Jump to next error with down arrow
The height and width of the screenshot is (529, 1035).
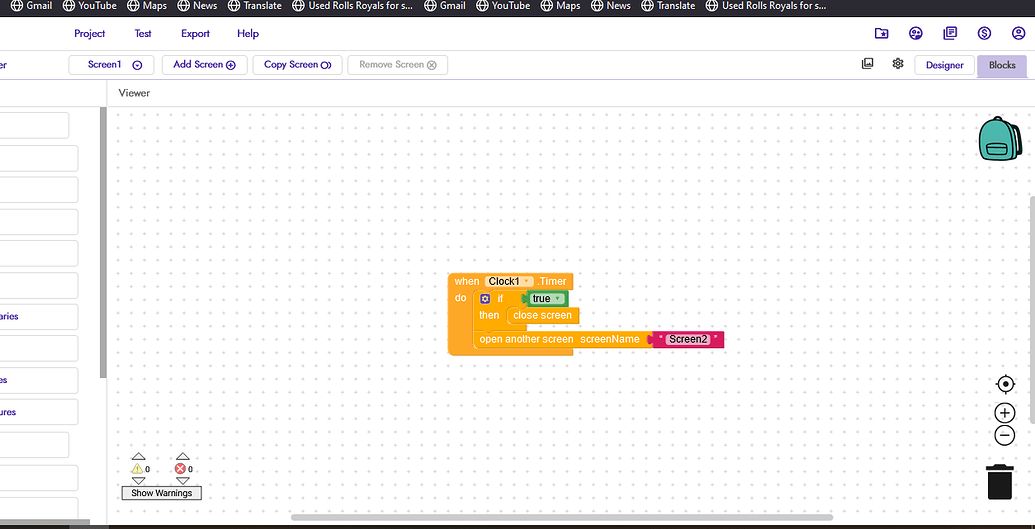pyautogui.click(x=183, y=481)
